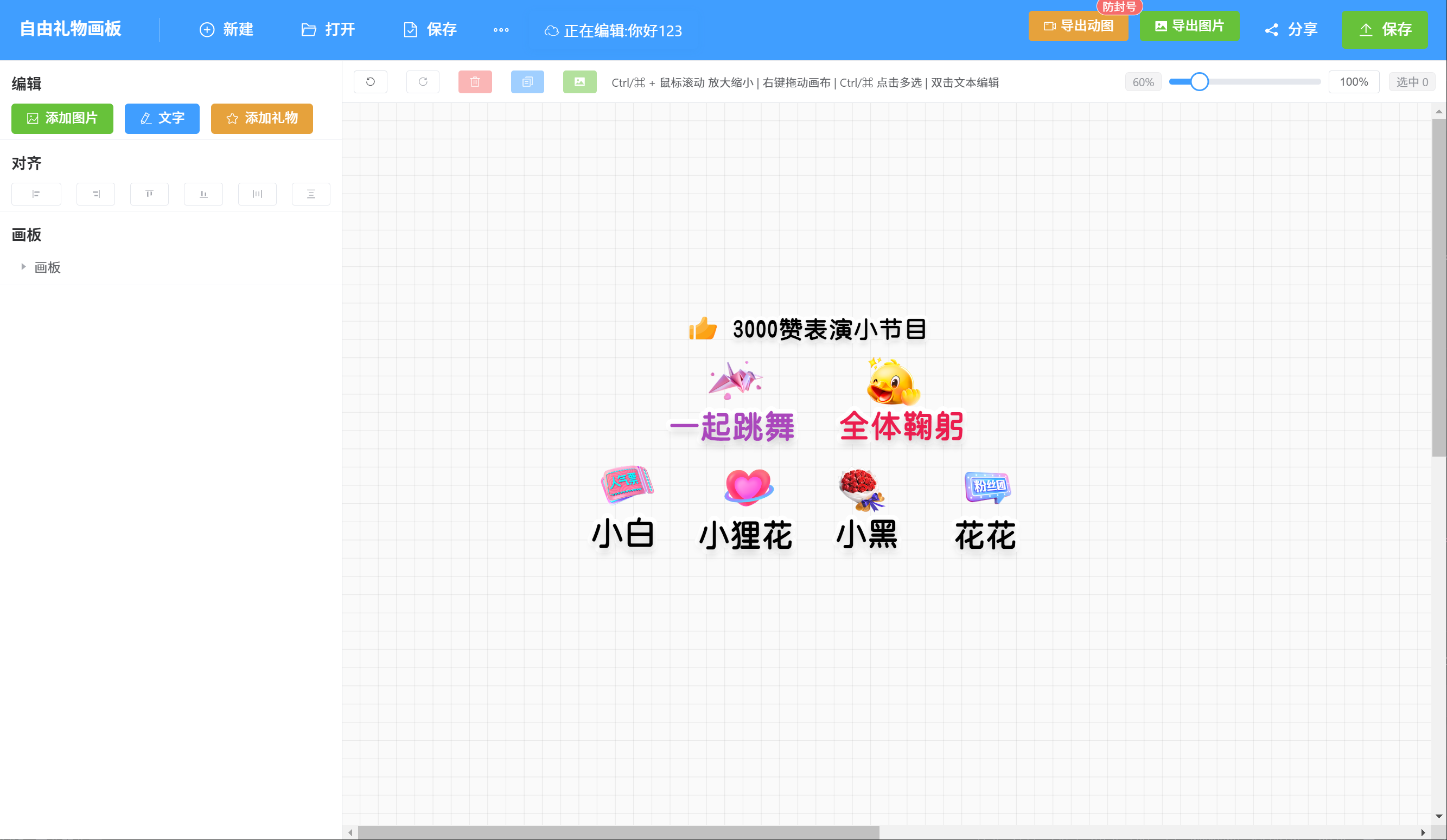Click the green image icon in toolbar
1447x840 pixels.
579,82
